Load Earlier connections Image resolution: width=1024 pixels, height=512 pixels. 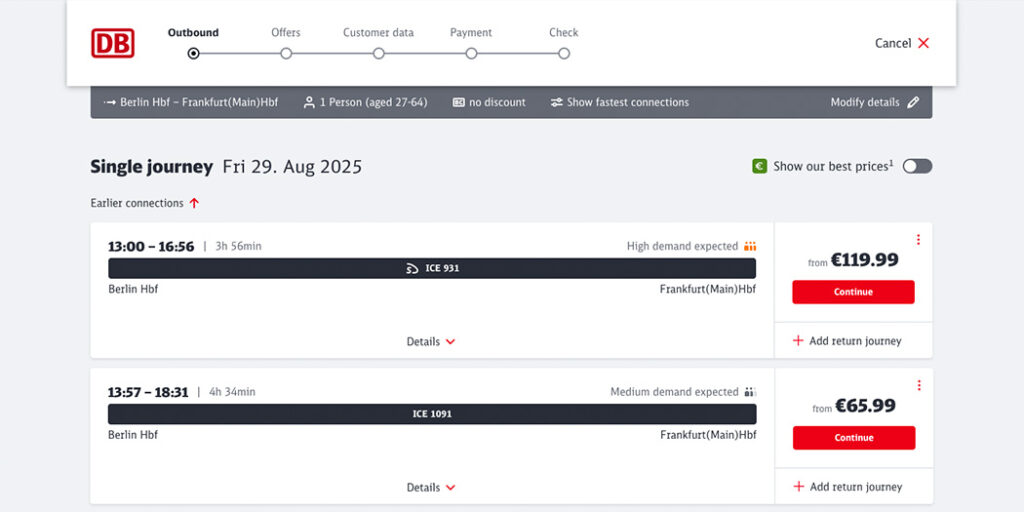coord(145,203)
